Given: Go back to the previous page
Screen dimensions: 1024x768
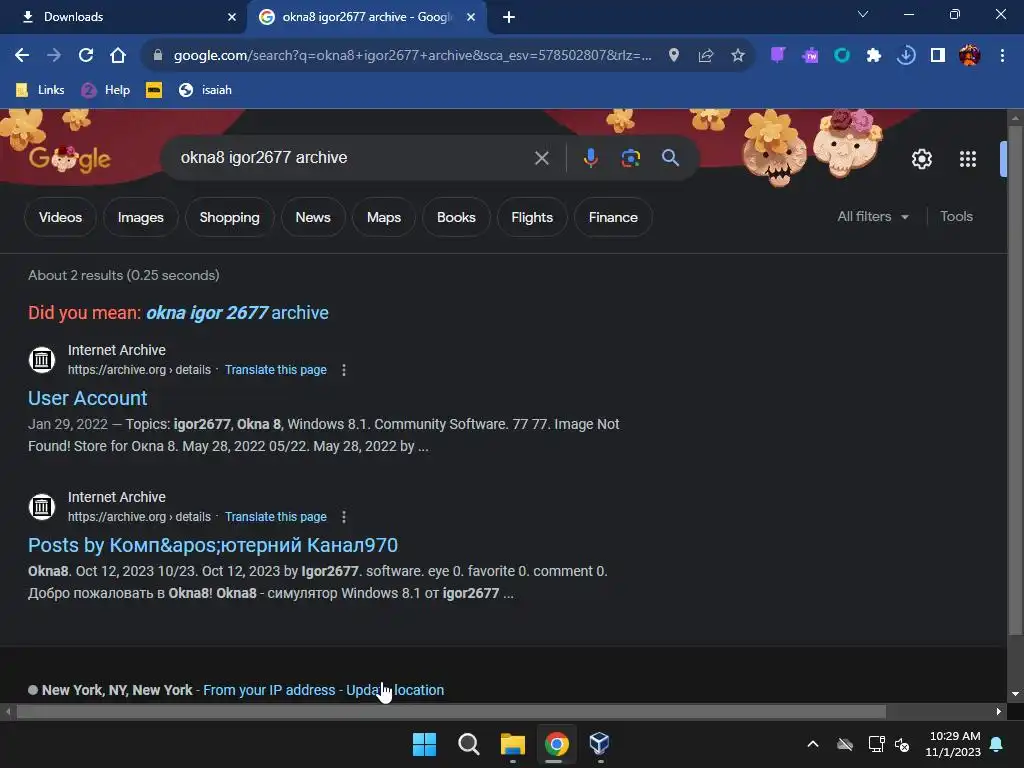Looking at the screenshot, I should [22, 56].
